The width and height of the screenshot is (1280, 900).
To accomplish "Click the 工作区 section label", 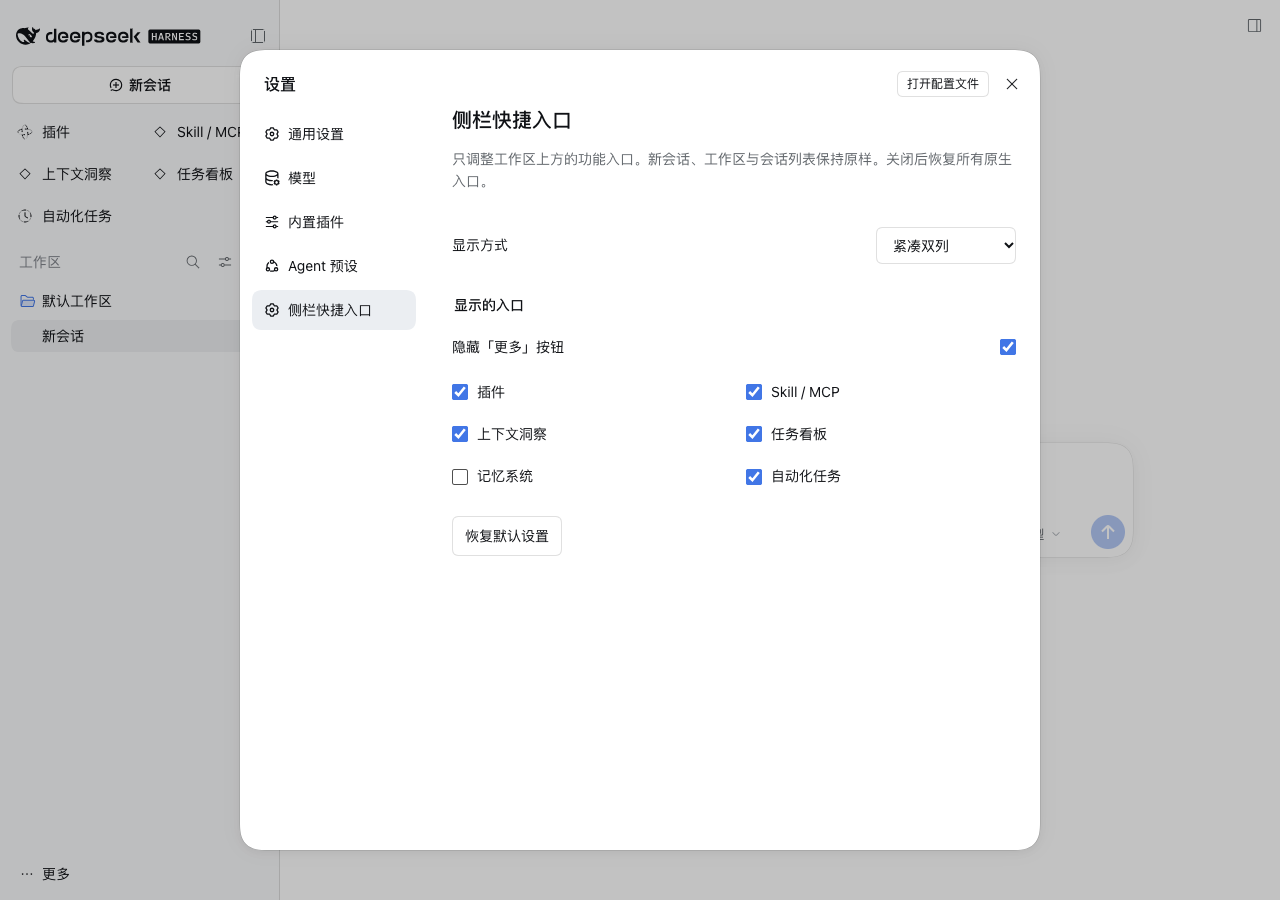I will pos(40,262).
